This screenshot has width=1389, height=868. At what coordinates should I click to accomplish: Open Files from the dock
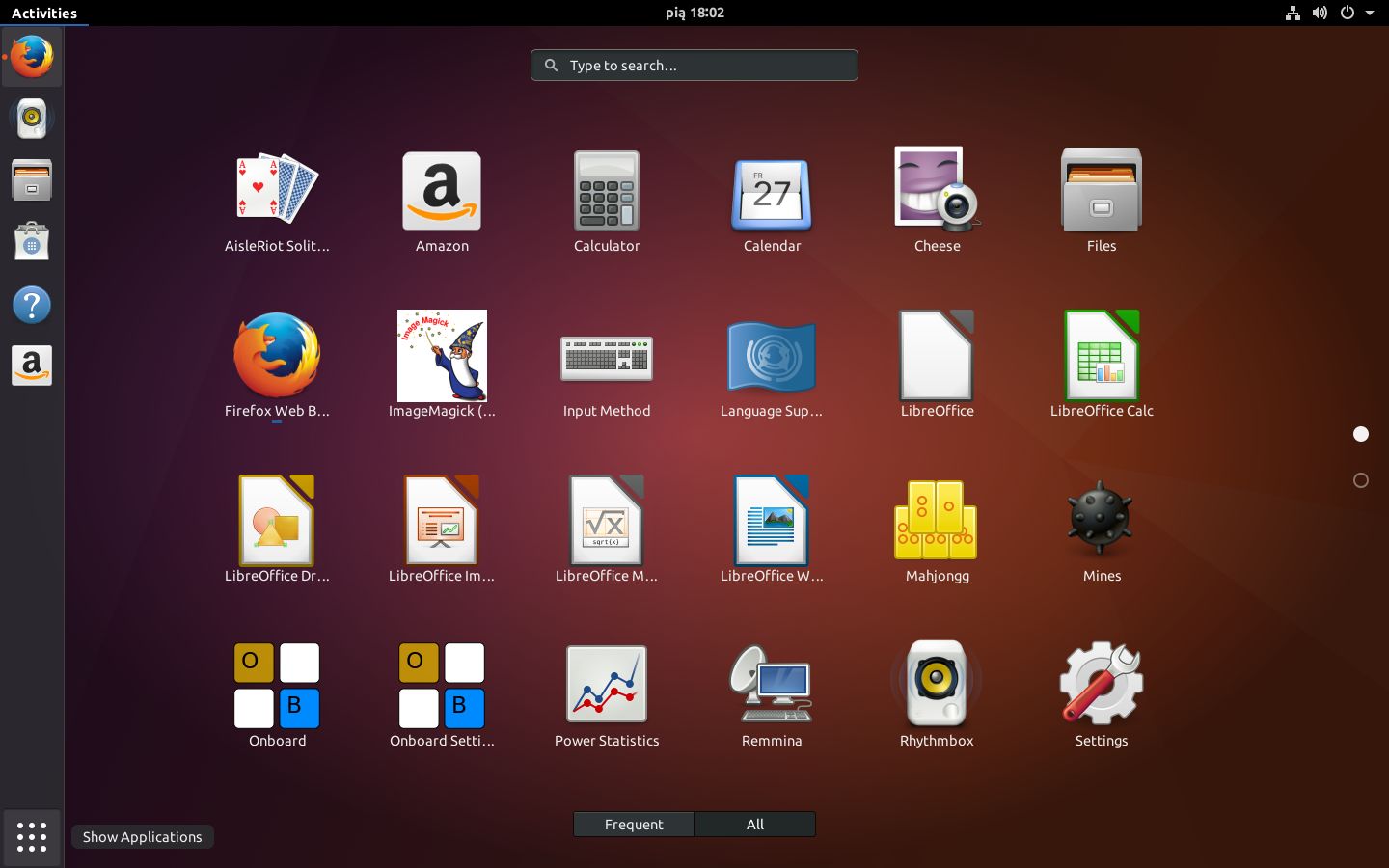[32, 180]
